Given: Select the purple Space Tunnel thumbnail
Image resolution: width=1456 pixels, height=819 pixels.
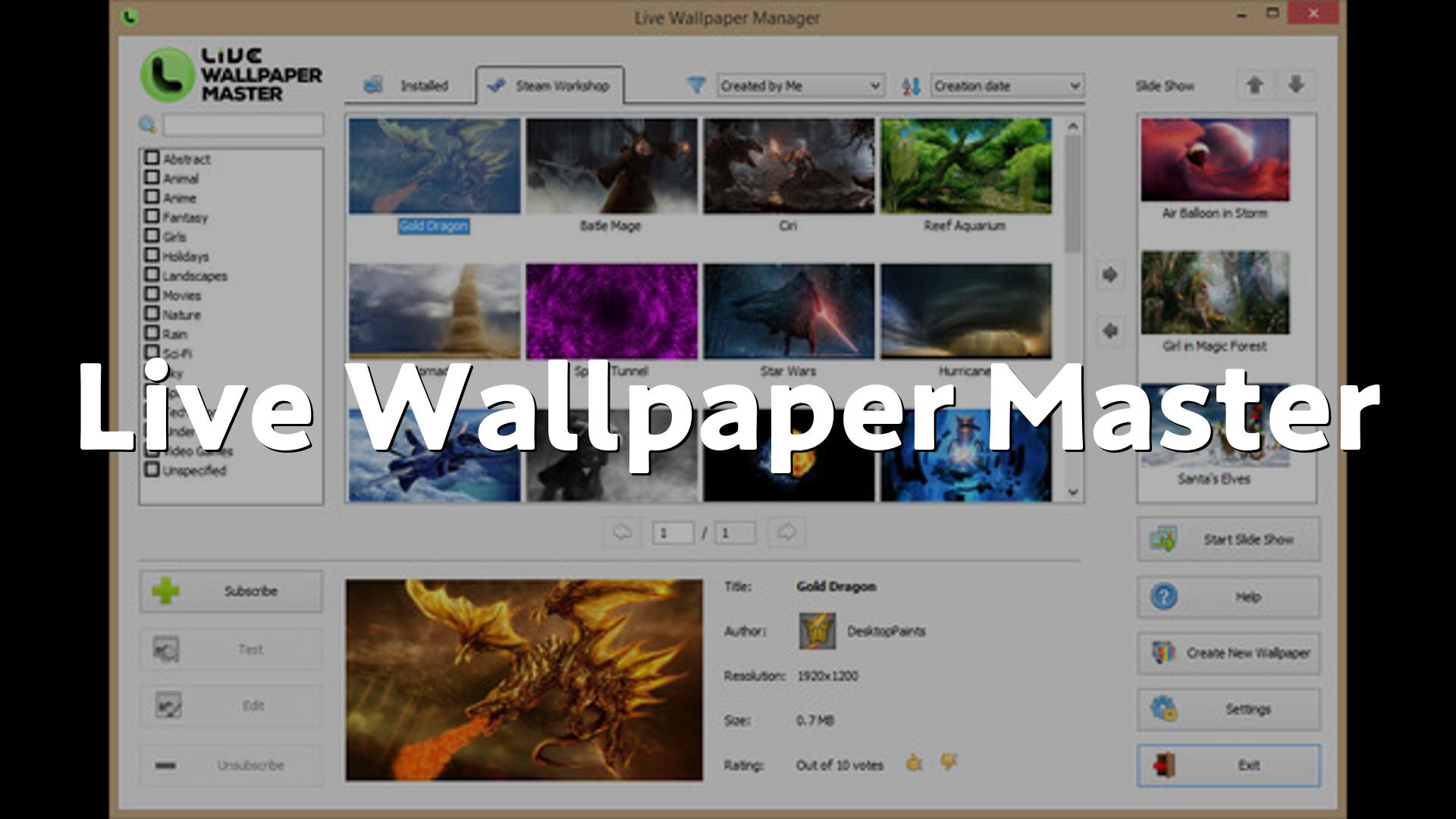Looking at the screenshot, I should point(611,312).
